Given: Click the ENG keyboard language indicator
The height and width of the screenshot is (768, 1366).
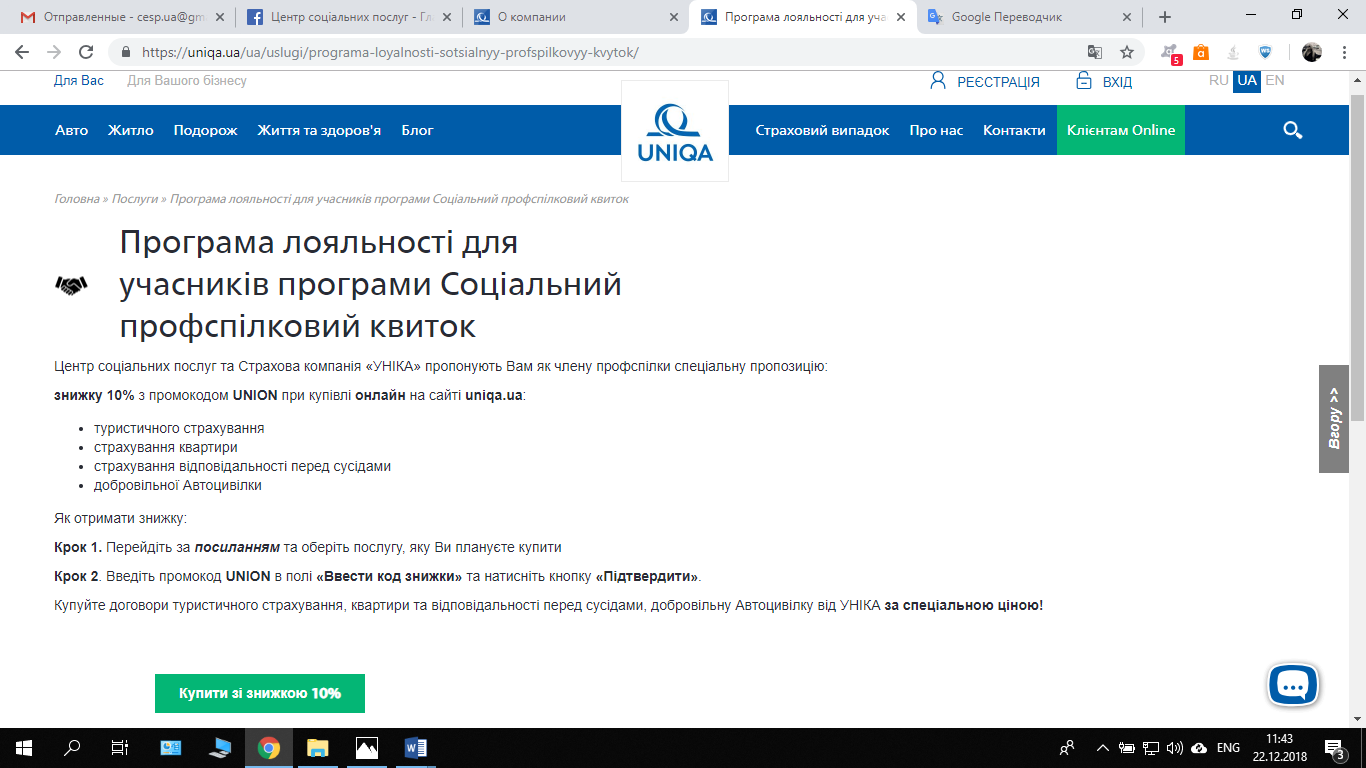Looking at the screenshot, I should pos(1228,748).
